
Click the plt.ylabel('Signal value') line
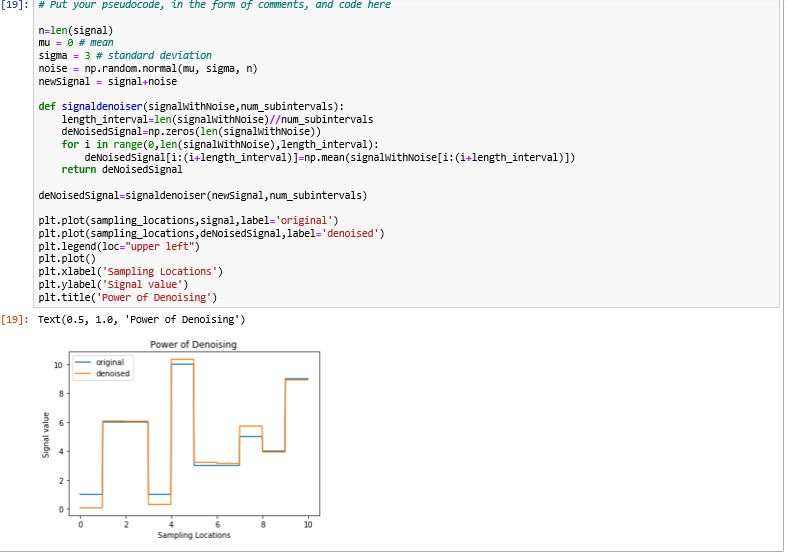pos(113,285)
